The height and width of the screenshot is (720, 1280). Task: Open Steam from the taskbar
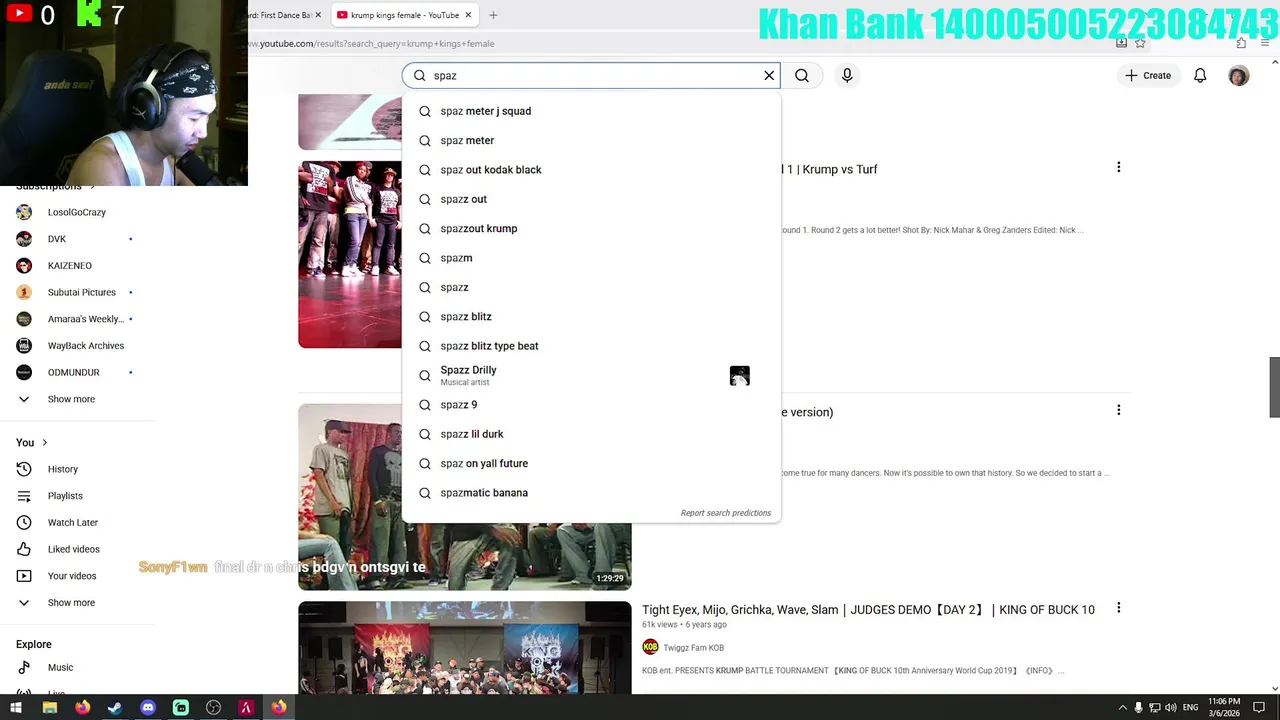(115, 707)
